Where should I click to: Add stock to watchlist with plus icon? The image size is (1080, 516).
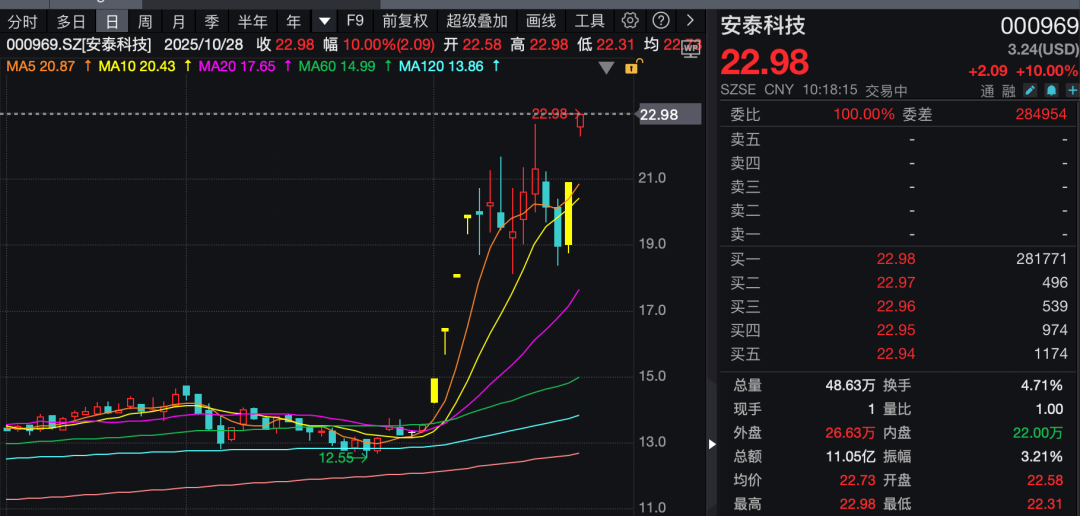1072,90
